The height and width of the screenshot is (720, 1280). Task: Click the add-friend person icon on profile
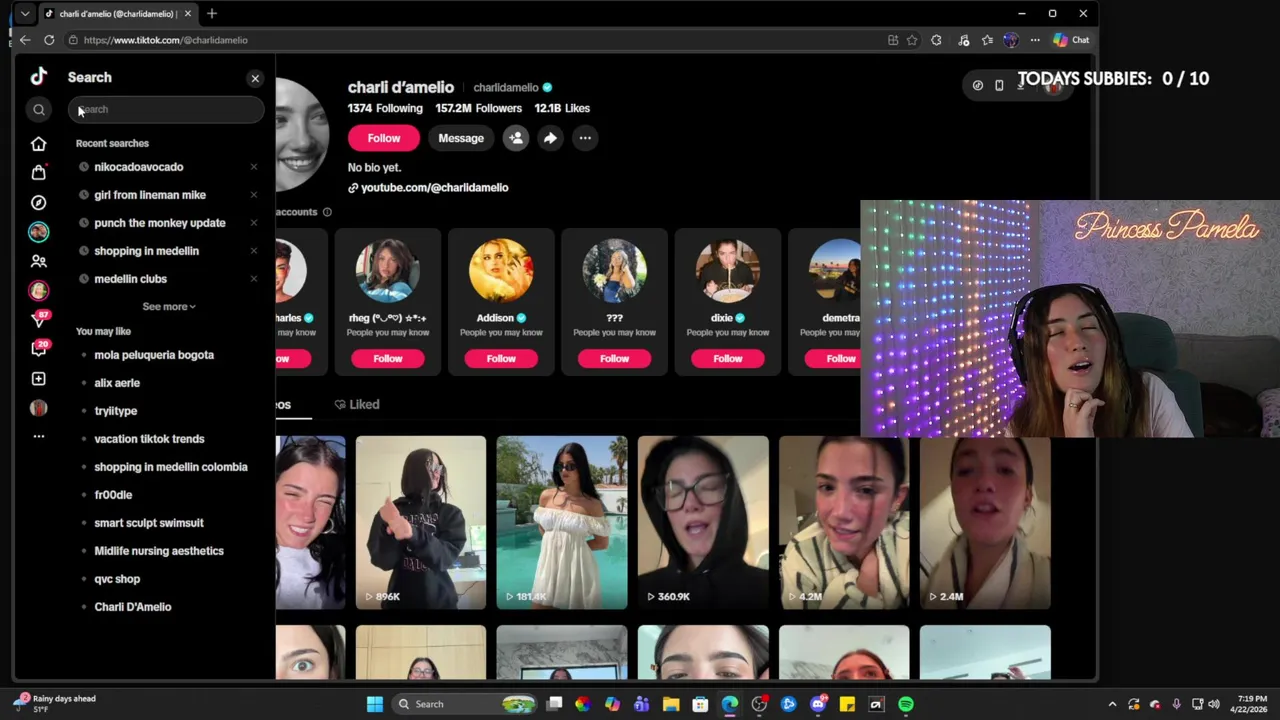pyautogui.click(x=516, y=138)
